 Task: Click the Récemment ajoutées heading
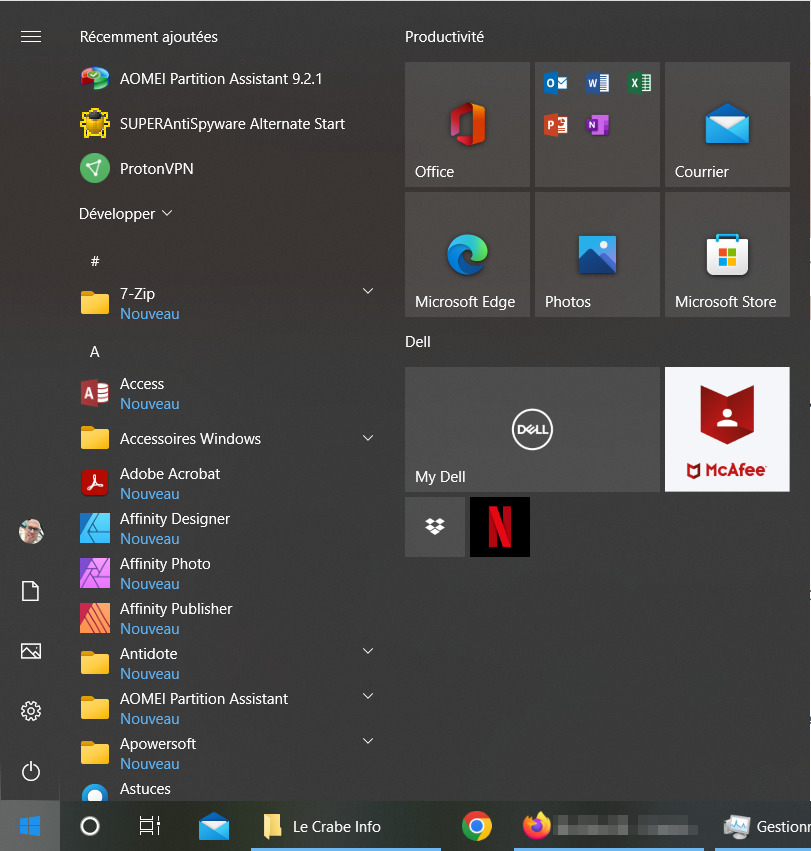149,37
